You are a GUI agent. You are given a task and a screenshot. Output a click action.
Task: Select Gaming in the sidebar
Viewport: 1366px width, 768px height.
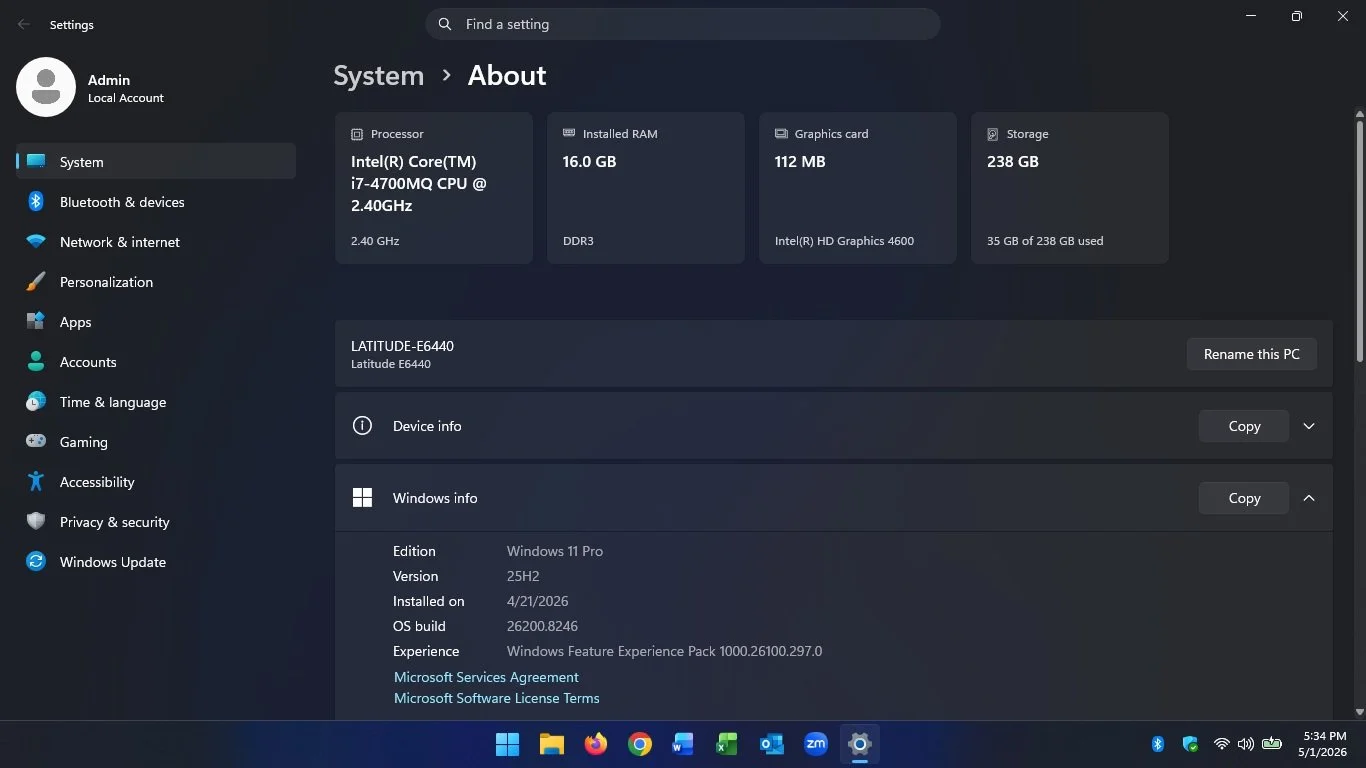click(156, 441)
